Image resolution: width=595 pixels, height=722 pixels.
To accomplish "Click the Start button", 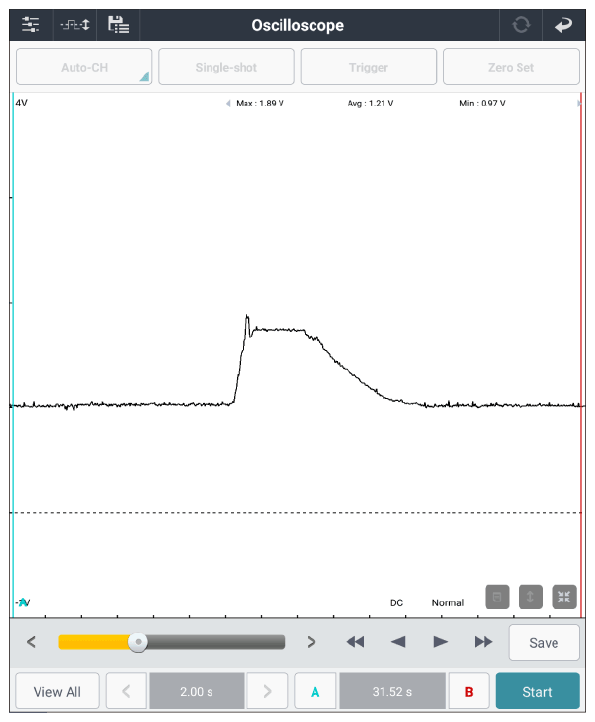I will (x=537, y=691).
